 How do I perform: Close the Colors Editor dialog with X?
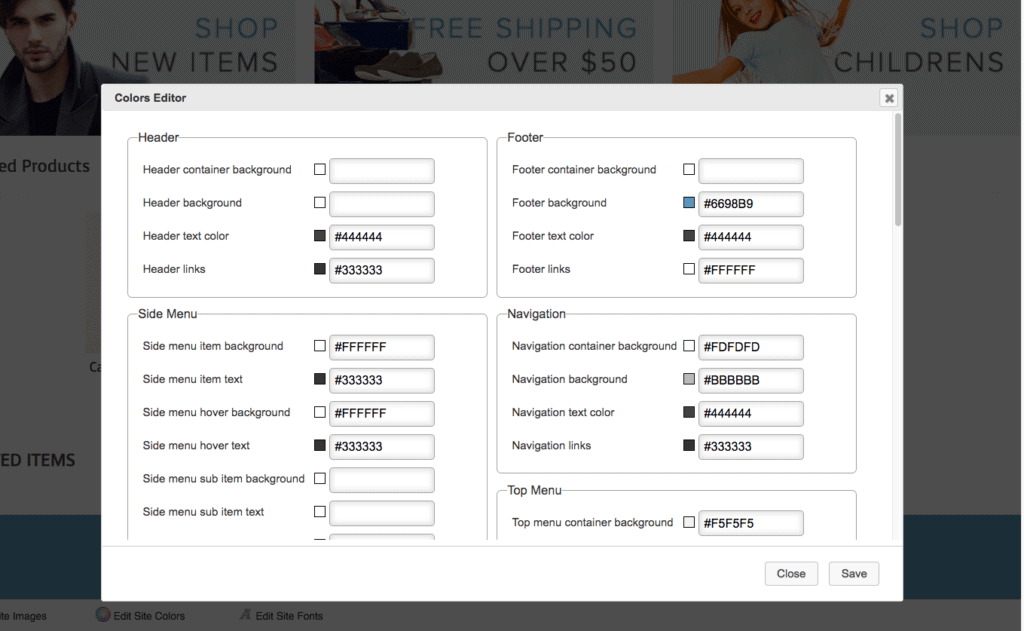point(888,98)
